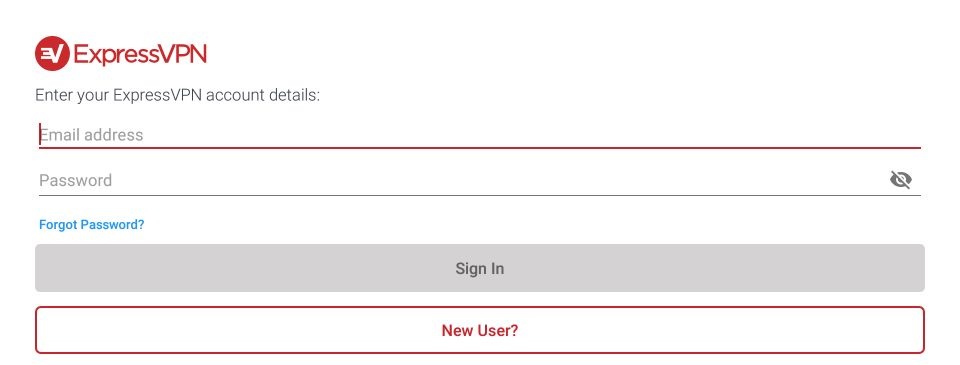Viewport: 960px width, 365px height.
Task: Recover your account via Forgot Password?
Action: point(92,225)
